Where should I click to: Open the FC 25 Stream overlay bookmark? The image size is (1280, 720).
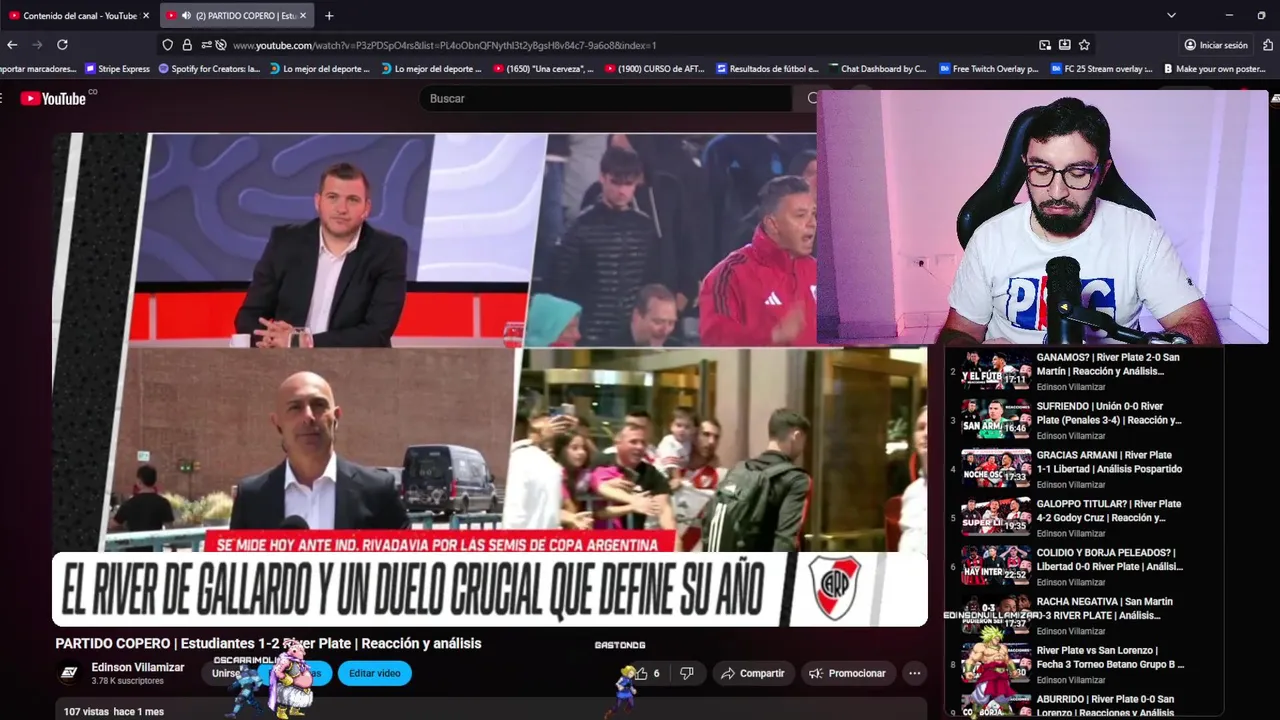(x=1100, y=69)
